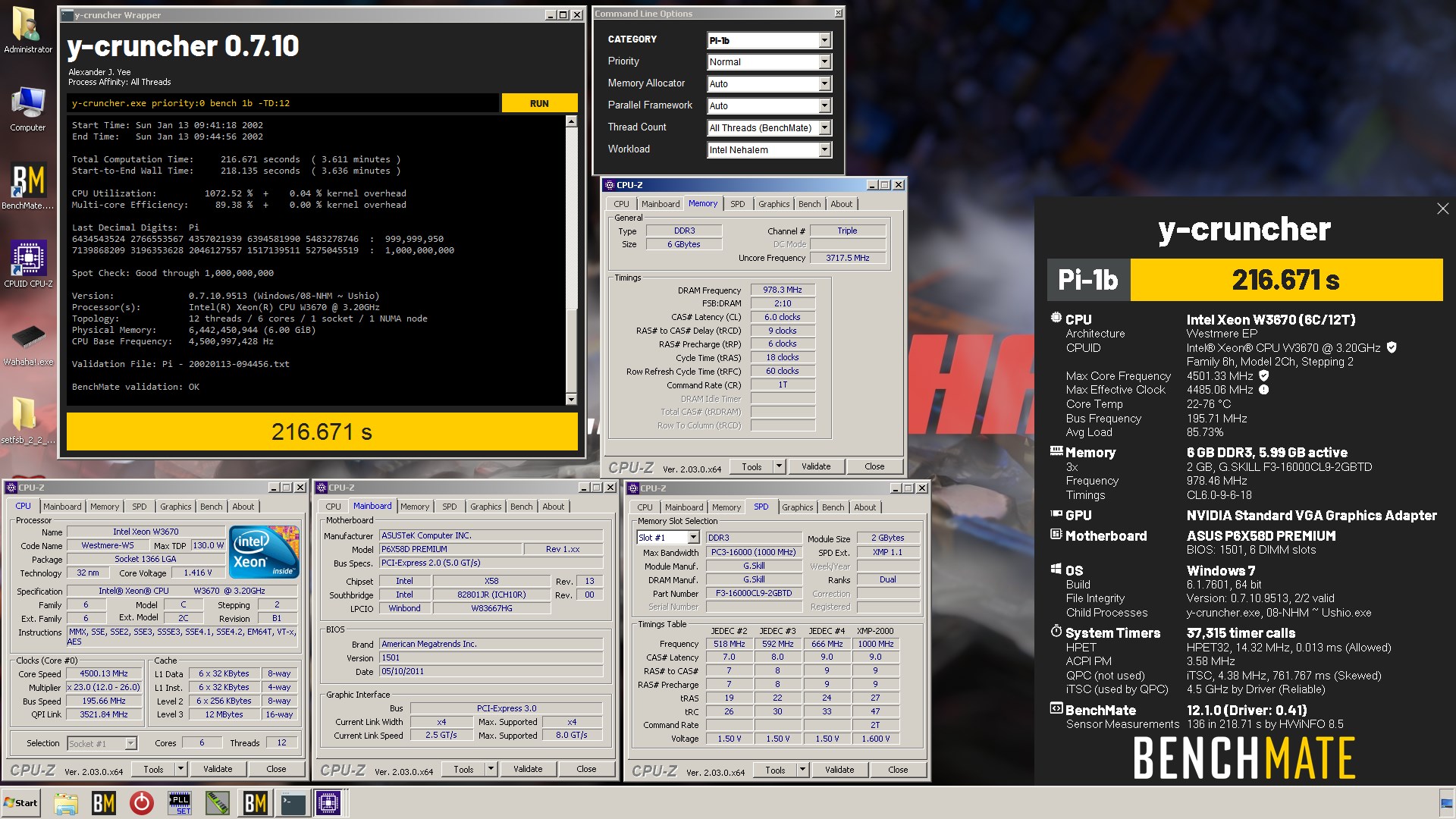Open the Computer desktop icon

point(27,109)
